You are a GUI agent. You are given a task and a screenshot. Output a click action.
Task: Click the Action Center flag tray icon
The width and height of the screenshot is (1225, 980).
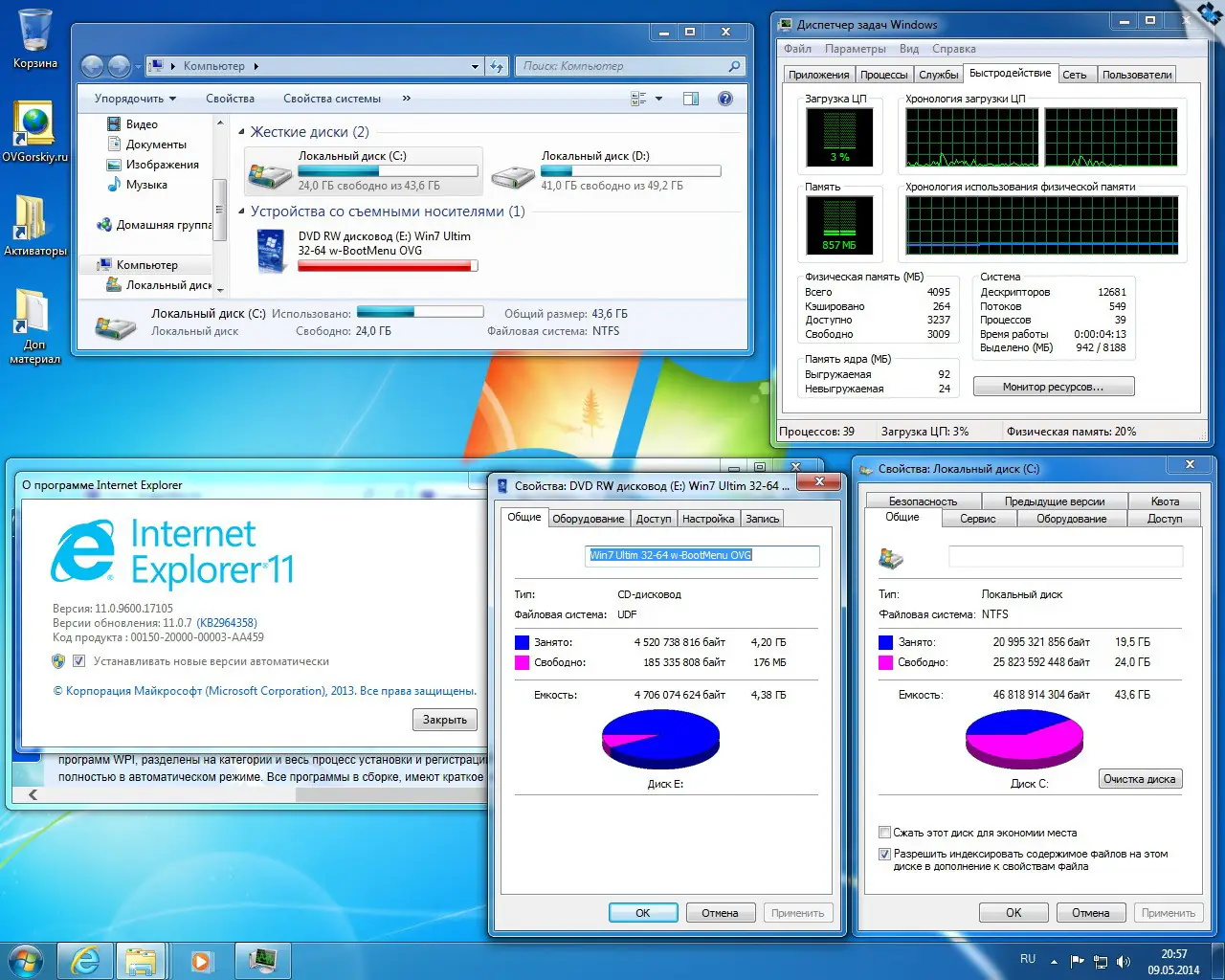pos(1078,961)
